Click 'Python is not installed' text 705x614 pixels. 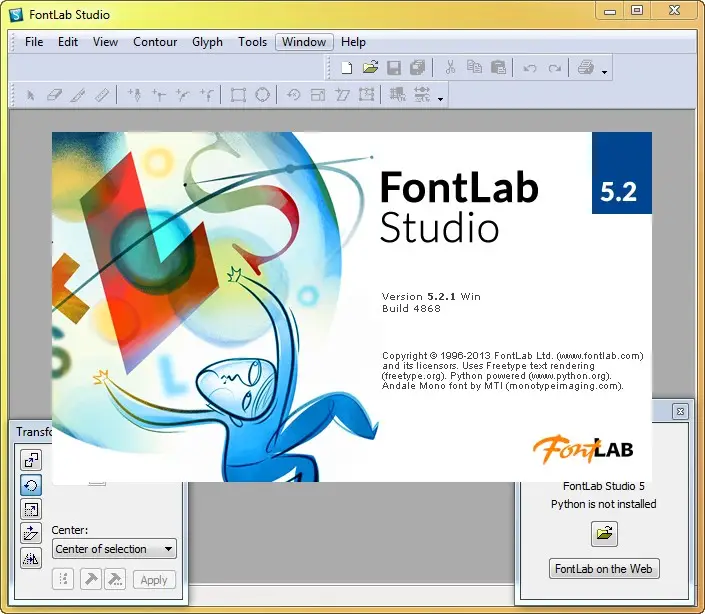point(603,504)
